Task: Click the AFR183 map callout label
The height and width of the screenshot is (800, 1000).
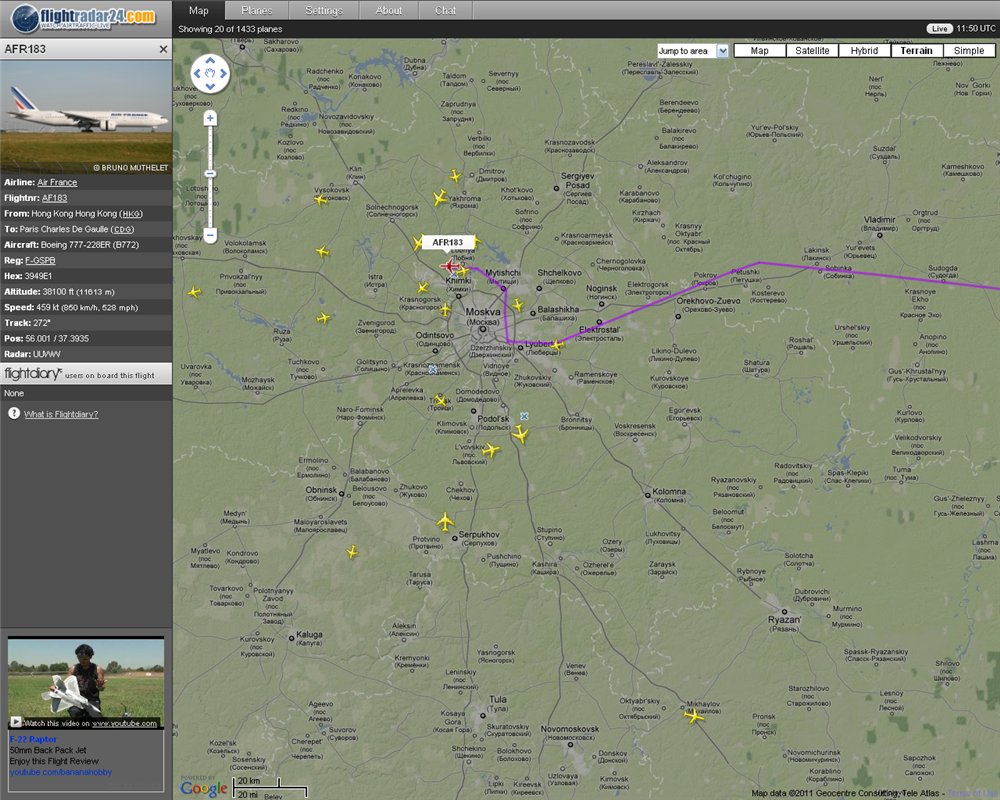Action: point(448,242)
